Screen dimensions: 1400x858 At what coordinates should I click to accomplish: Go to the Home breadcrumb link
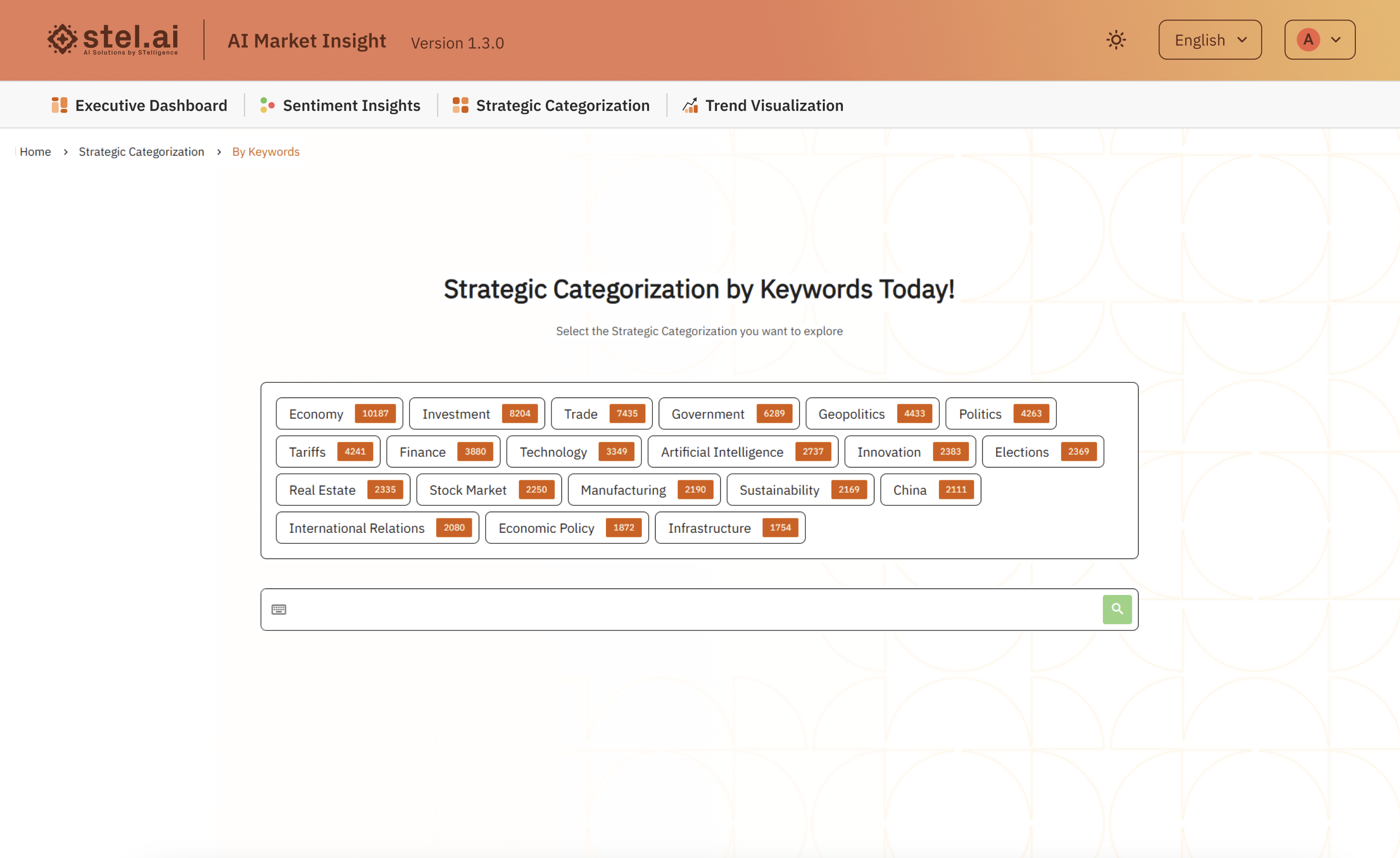tap(35, 152)
